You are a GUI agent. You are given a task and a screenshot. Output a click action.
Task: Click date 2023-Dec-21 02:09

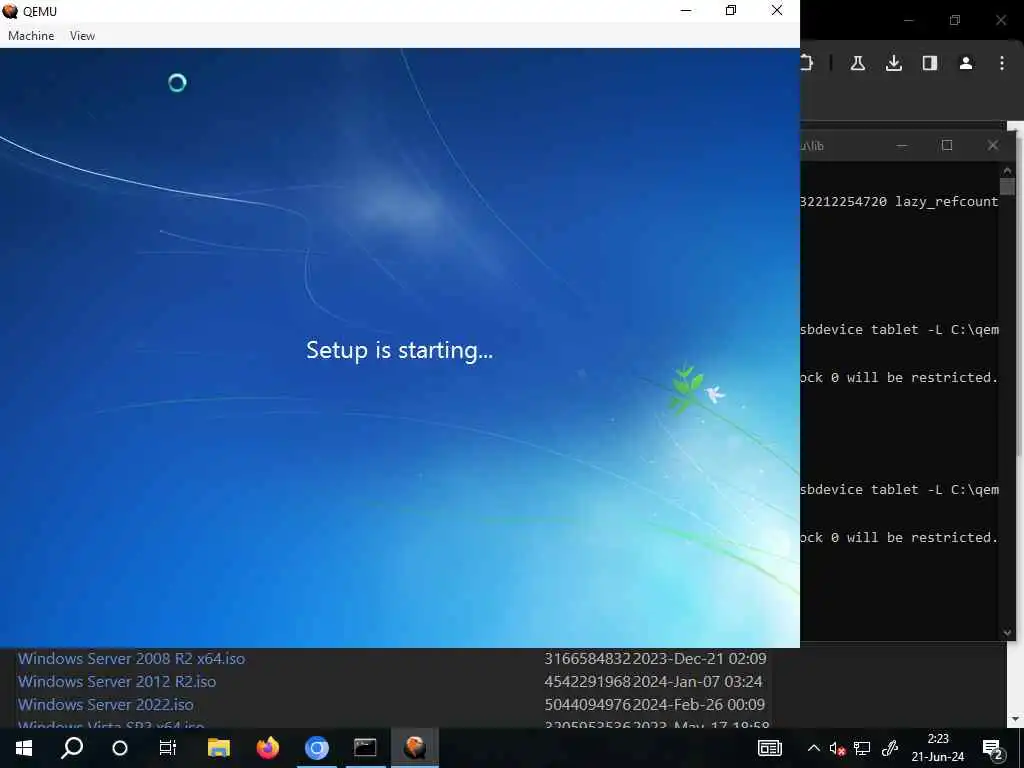pyautogui.click(x=699, y=658)
